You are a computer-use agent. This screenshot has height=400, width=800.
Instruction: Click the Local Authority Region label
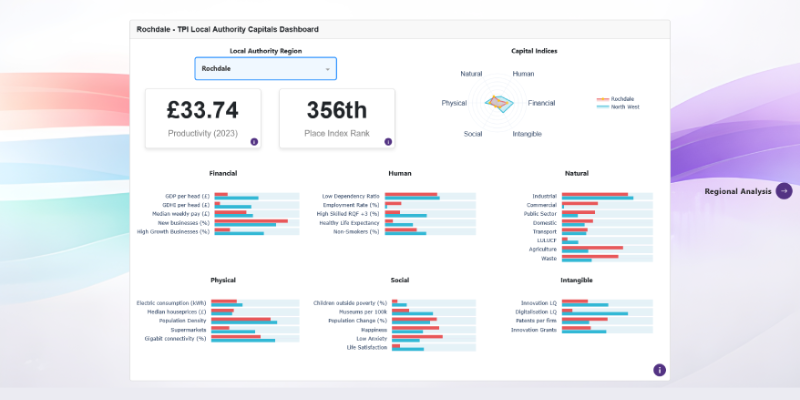coord(265,51)
